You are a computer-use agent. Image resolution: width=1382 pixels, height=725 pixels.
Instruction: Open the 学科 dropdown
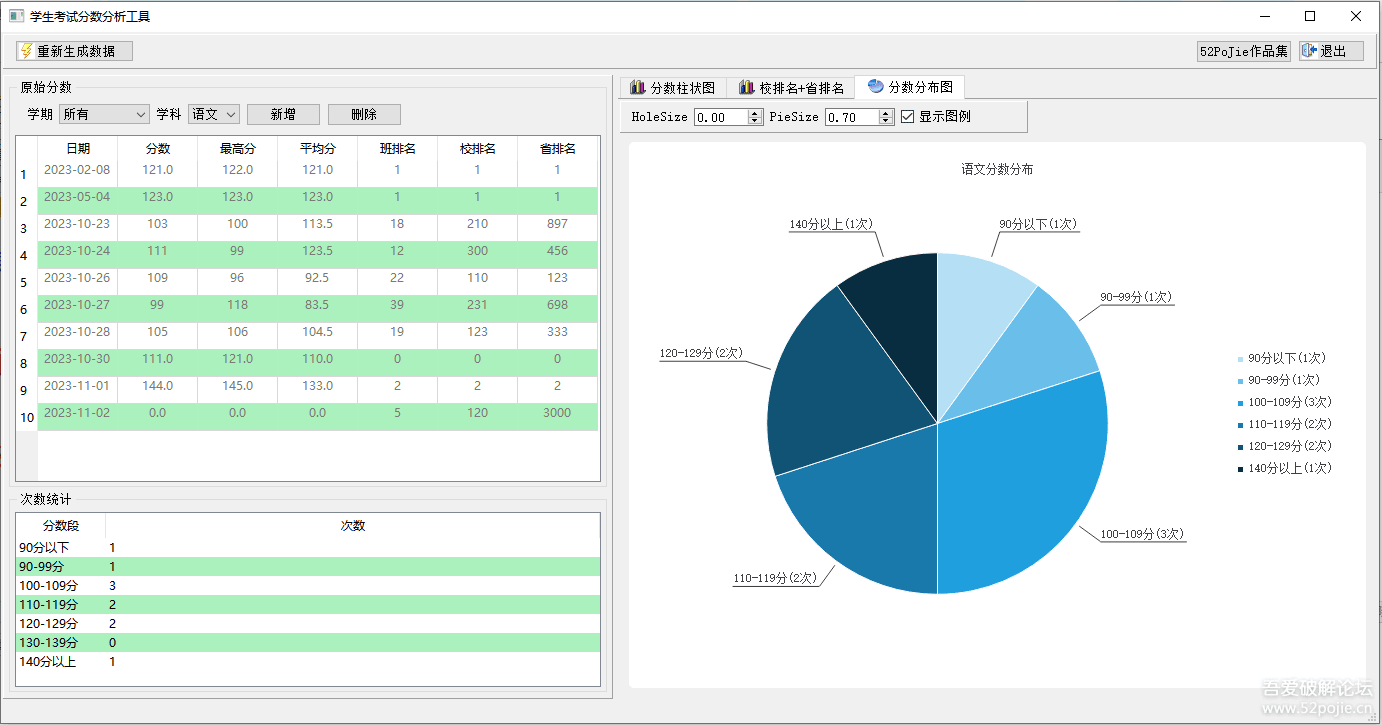pos(213,115)
